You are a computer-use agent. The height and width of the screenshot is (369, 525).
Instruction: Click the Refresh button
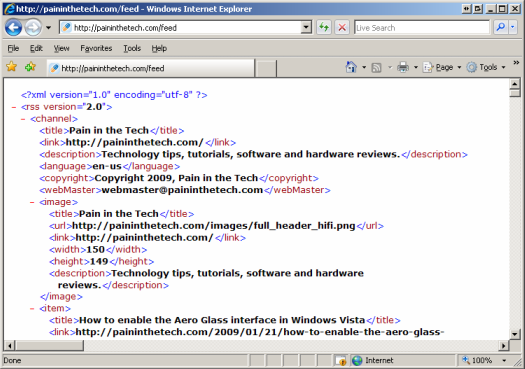tap(324, 27)
